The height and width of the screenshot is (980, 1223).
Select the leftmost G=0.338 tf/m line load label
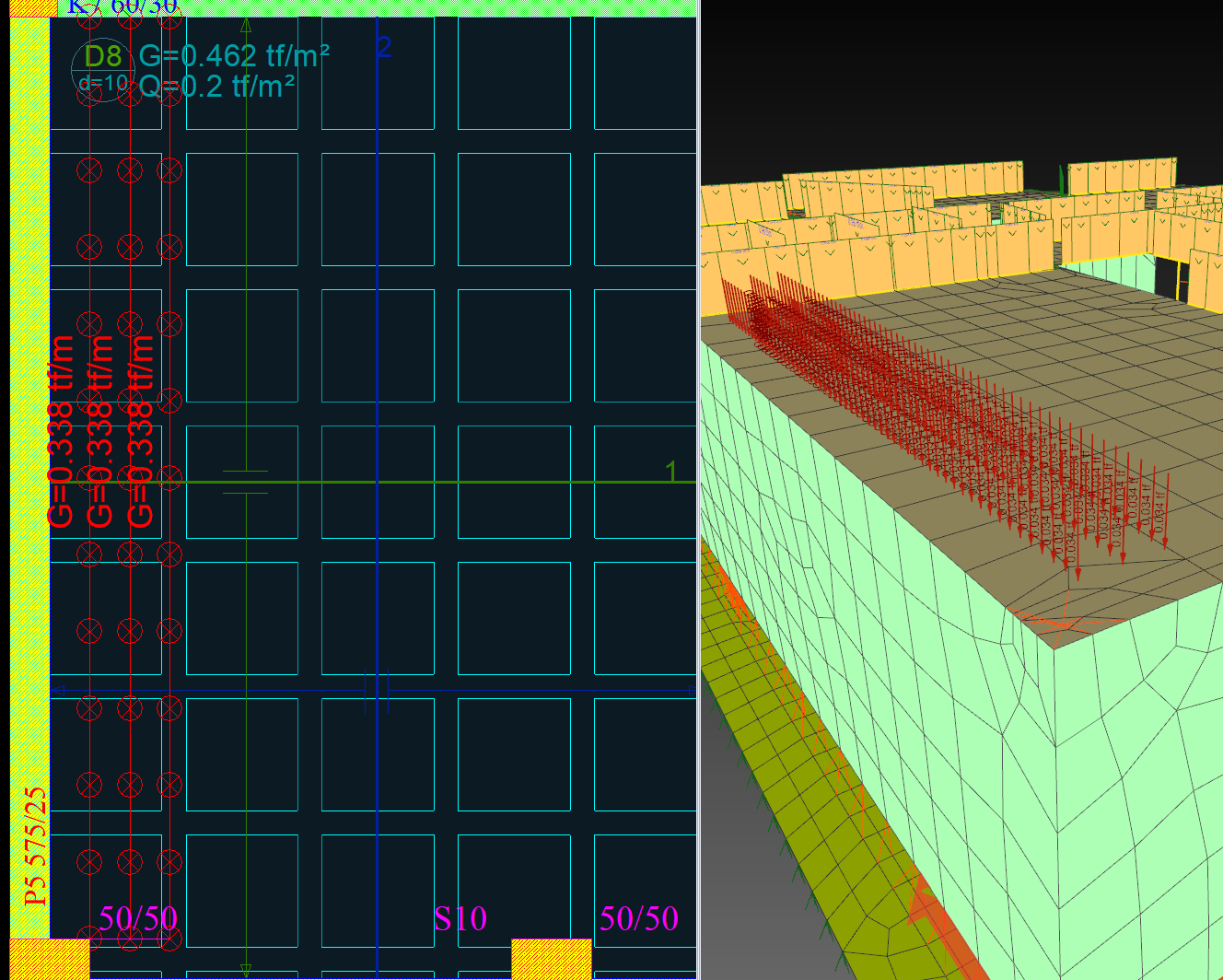[x=60, y=431]
